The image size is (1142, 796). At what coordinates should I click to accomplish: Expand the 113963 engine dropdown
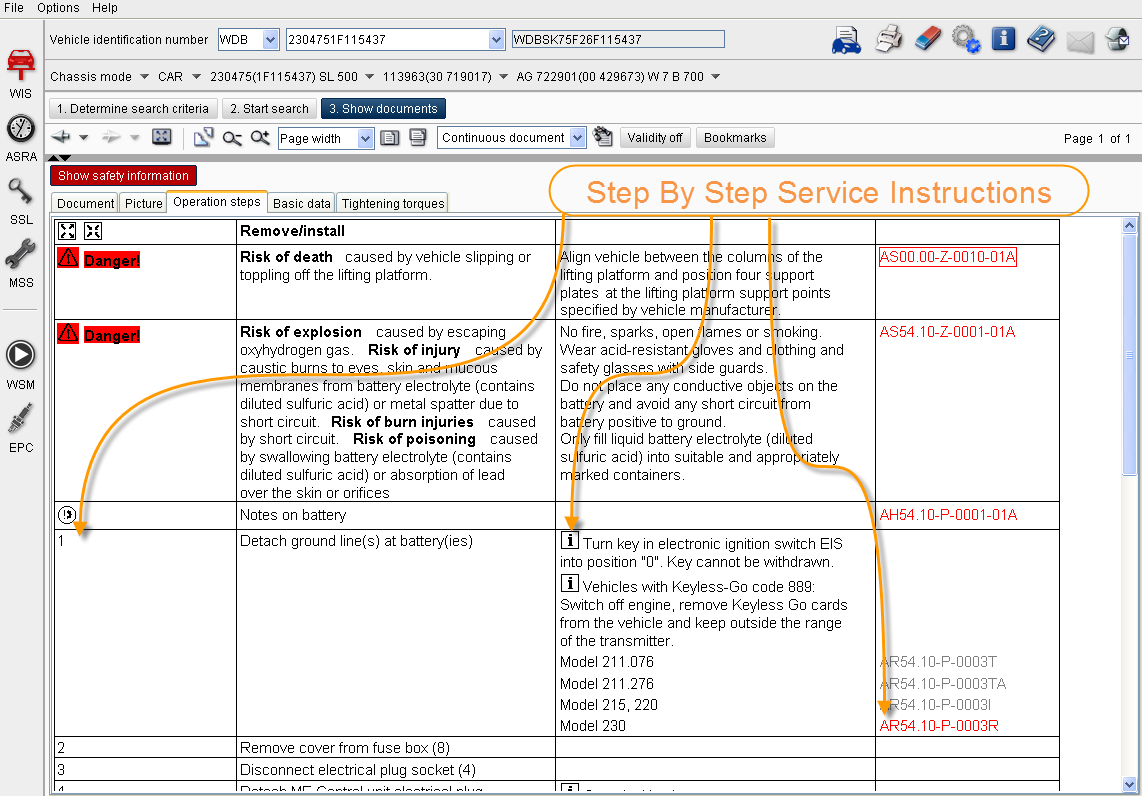[503, 76]
